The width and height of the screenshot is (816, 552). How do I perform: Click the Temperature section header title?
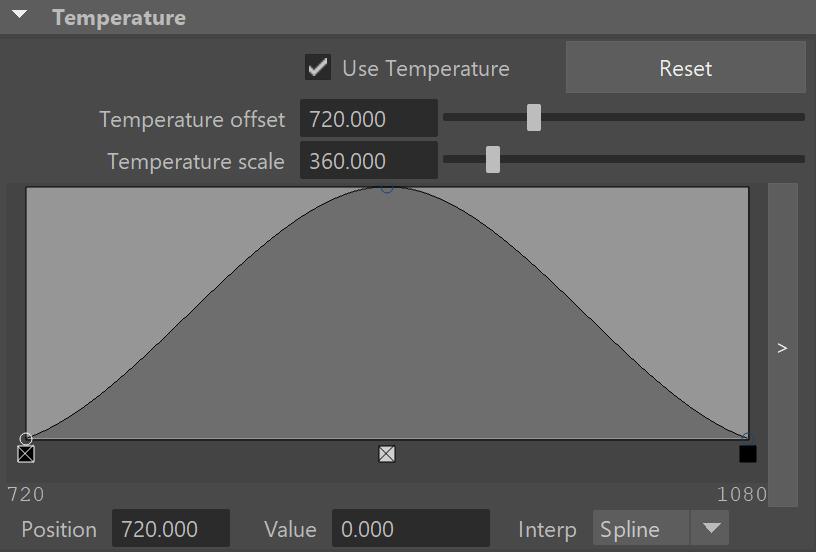click(119, 18)
